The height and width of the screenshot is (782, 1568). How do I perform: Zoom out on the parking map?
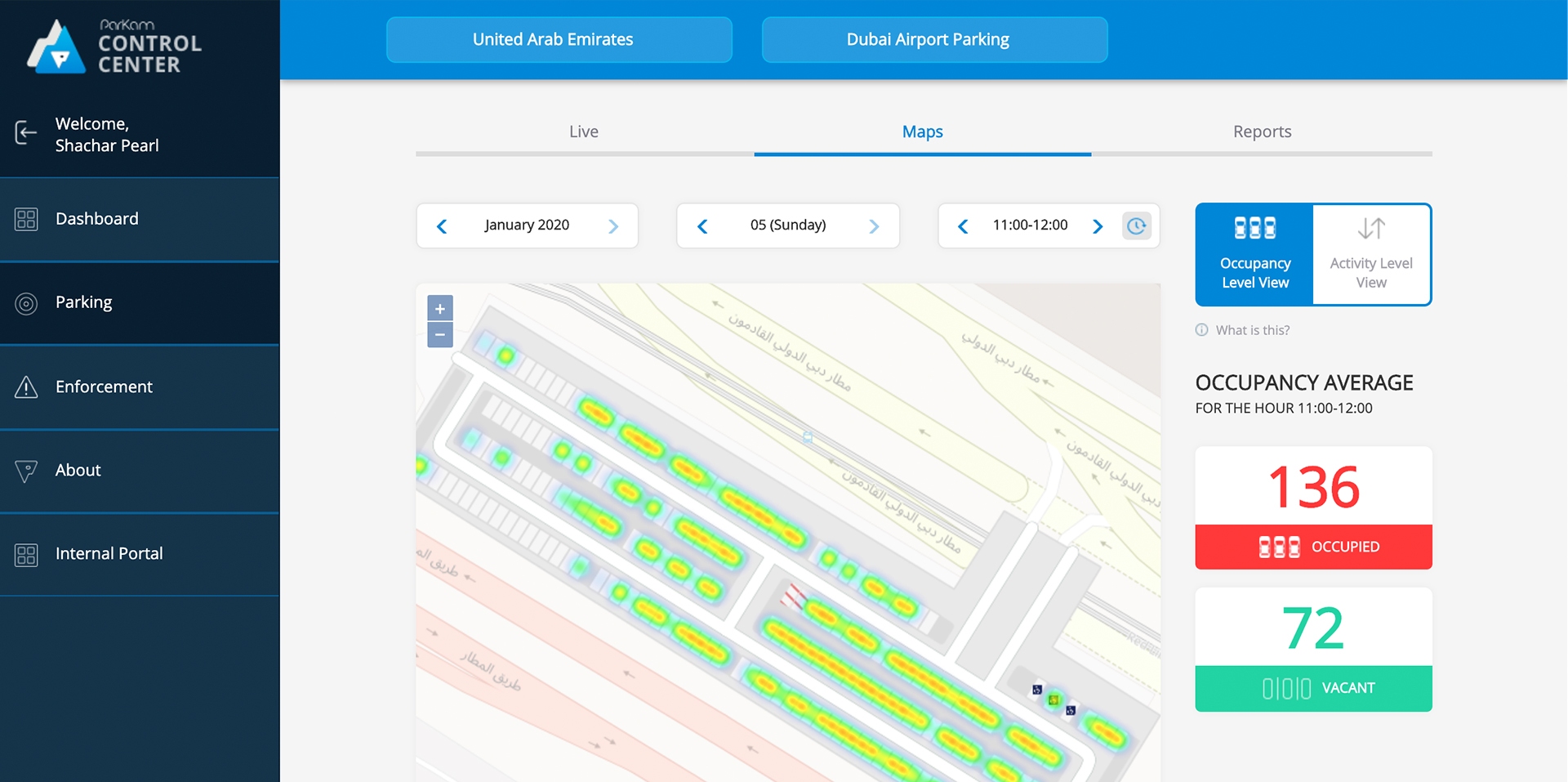[439, 335]
